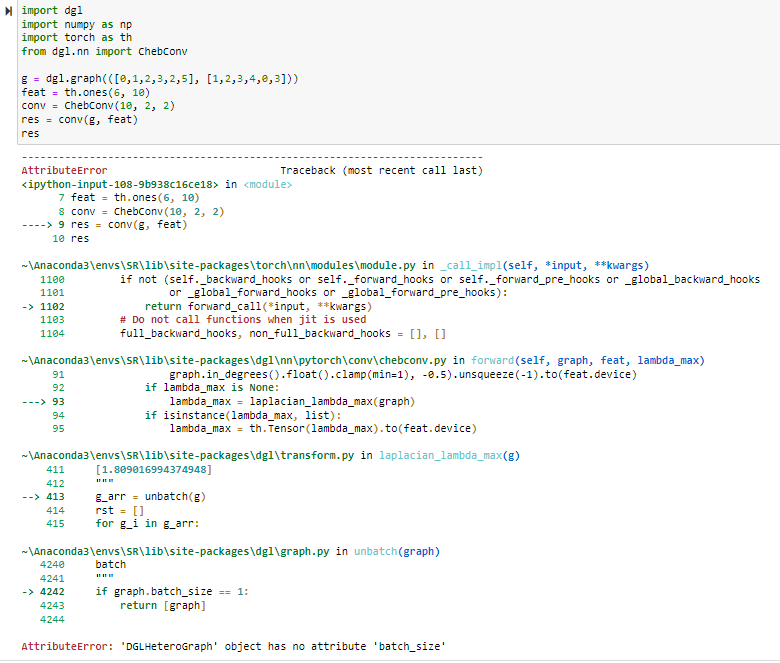Click the ipython-input-108 traceback reference
The height and width of the screenshot is (663, 780).
(x=119, y=185)
